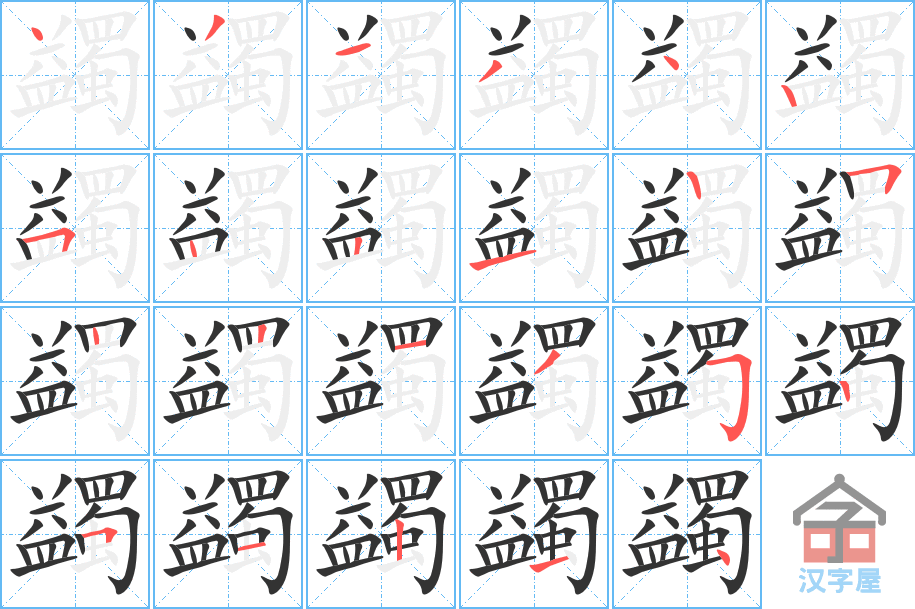The image size is (915, 609).
Task: Select step eighteen at the third row's end
Action: click(x=840, y=381)
